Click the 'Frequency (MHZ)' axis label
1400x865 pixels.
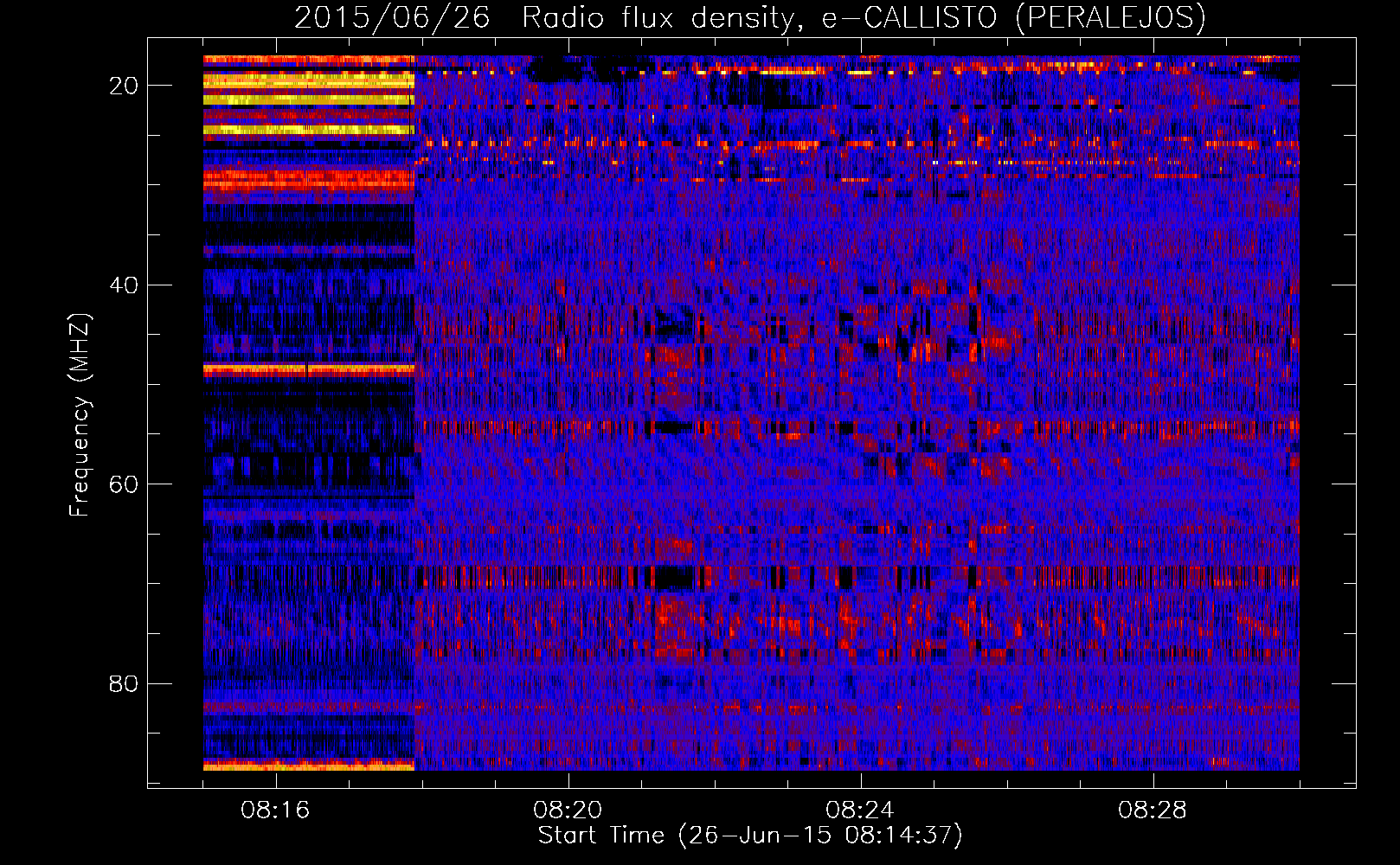80,414
